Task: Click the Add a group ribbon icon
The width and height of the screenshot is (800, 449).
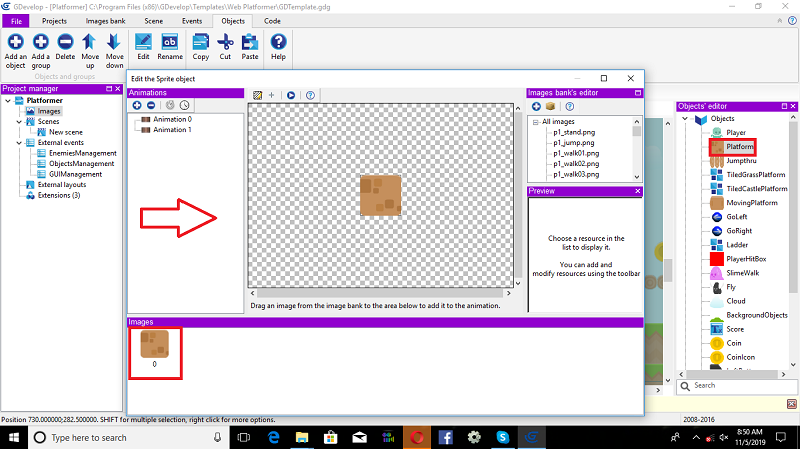Action: 41,42
